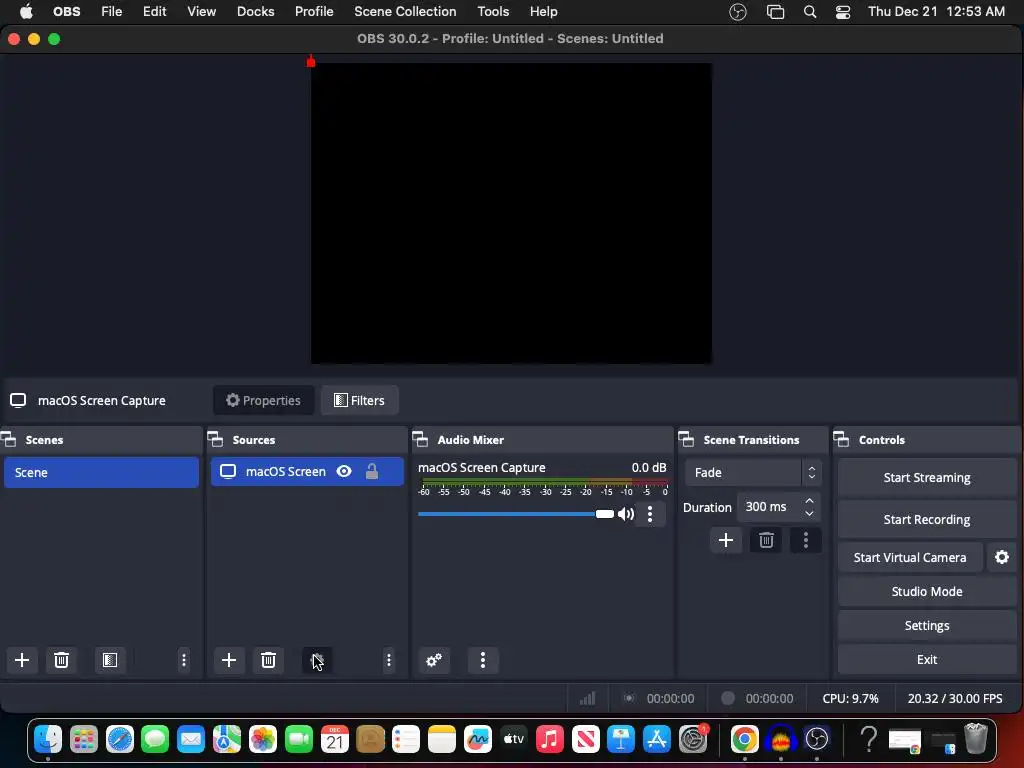Viewport: 1024px width, 768px height.
Task: Open the Fade transition dropdown
Action: (753, 472)
